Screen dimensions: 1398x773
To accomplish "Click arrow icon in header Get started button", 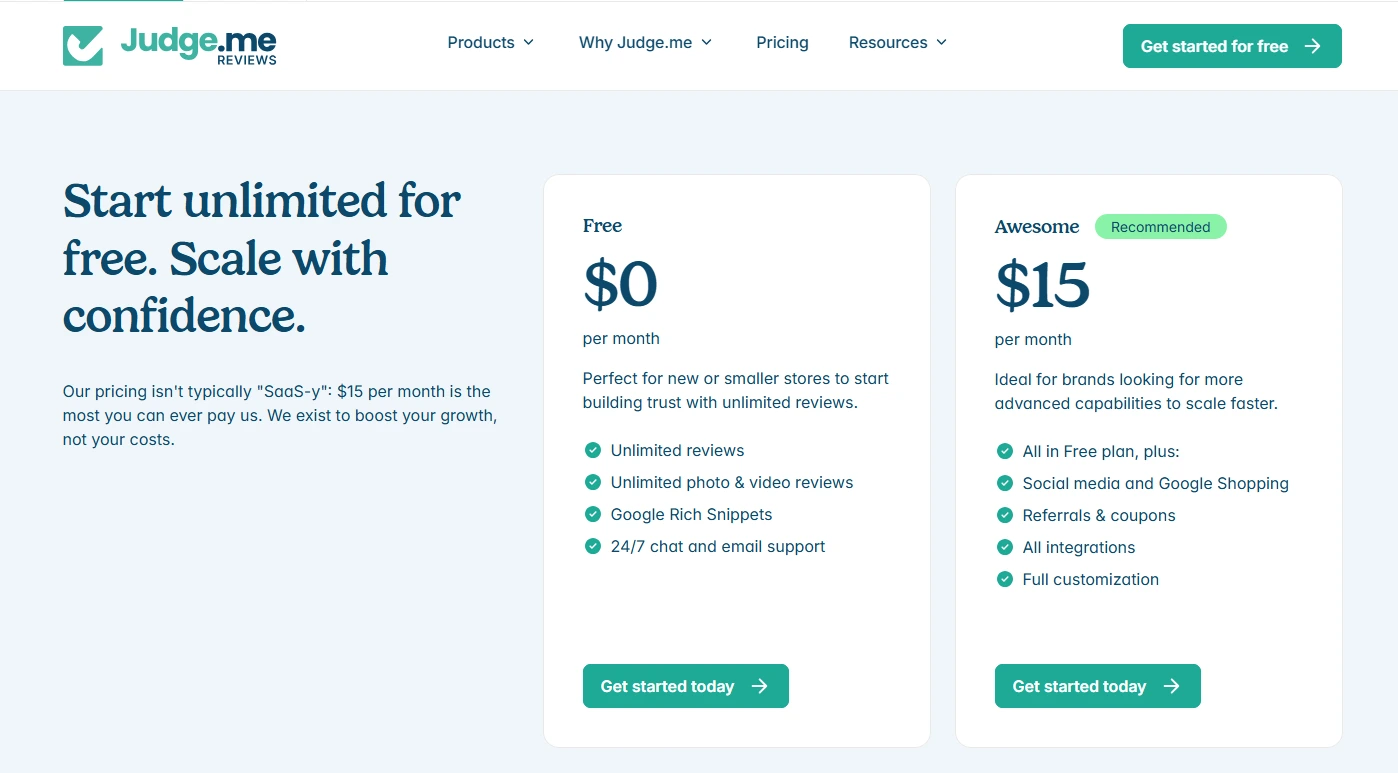I will coord(1313,46).
